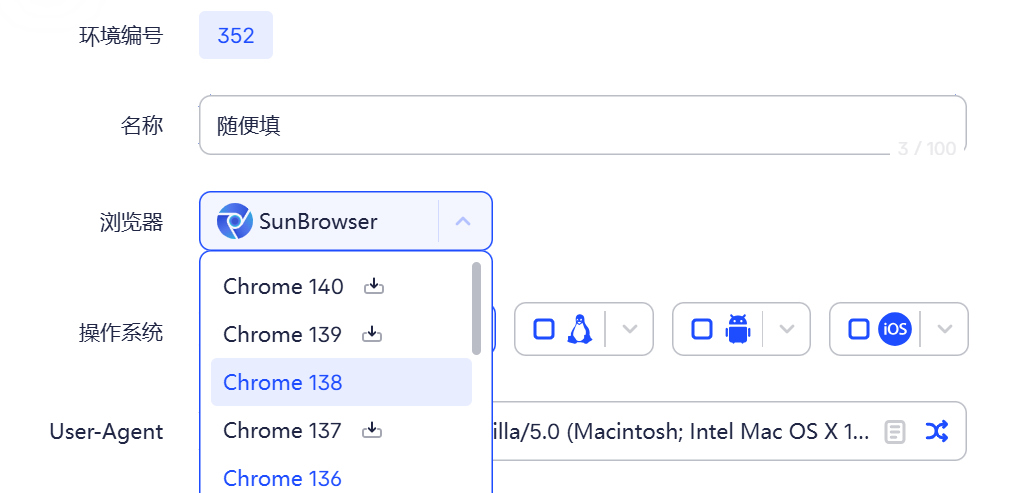This screenshot has height=493, width=1020.
Task: Expand the iOS version dropdown arrow
Action: (x=945, y=329)
